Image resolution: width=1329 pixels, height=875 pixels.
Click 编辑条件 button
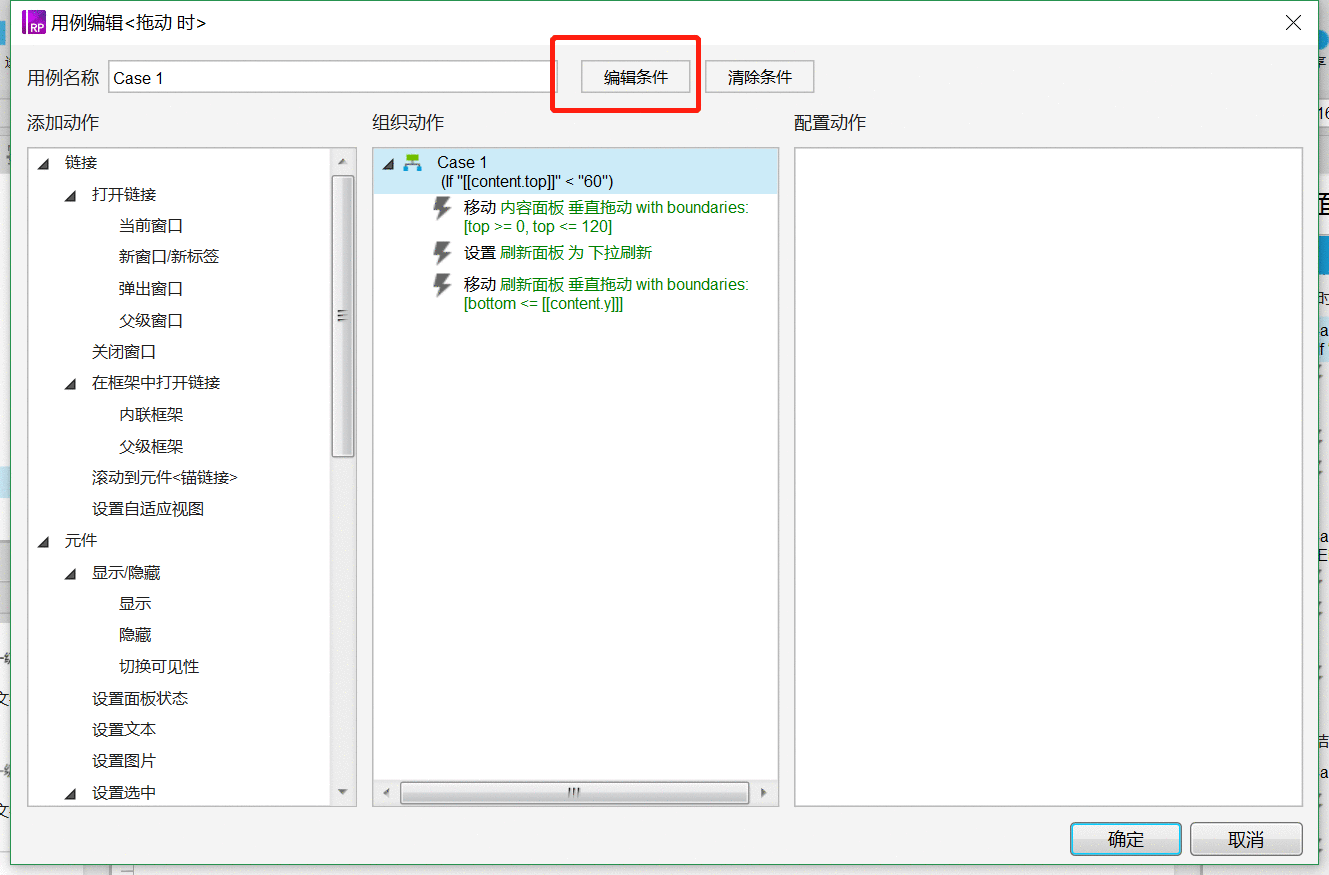click(x=636, y=77)
